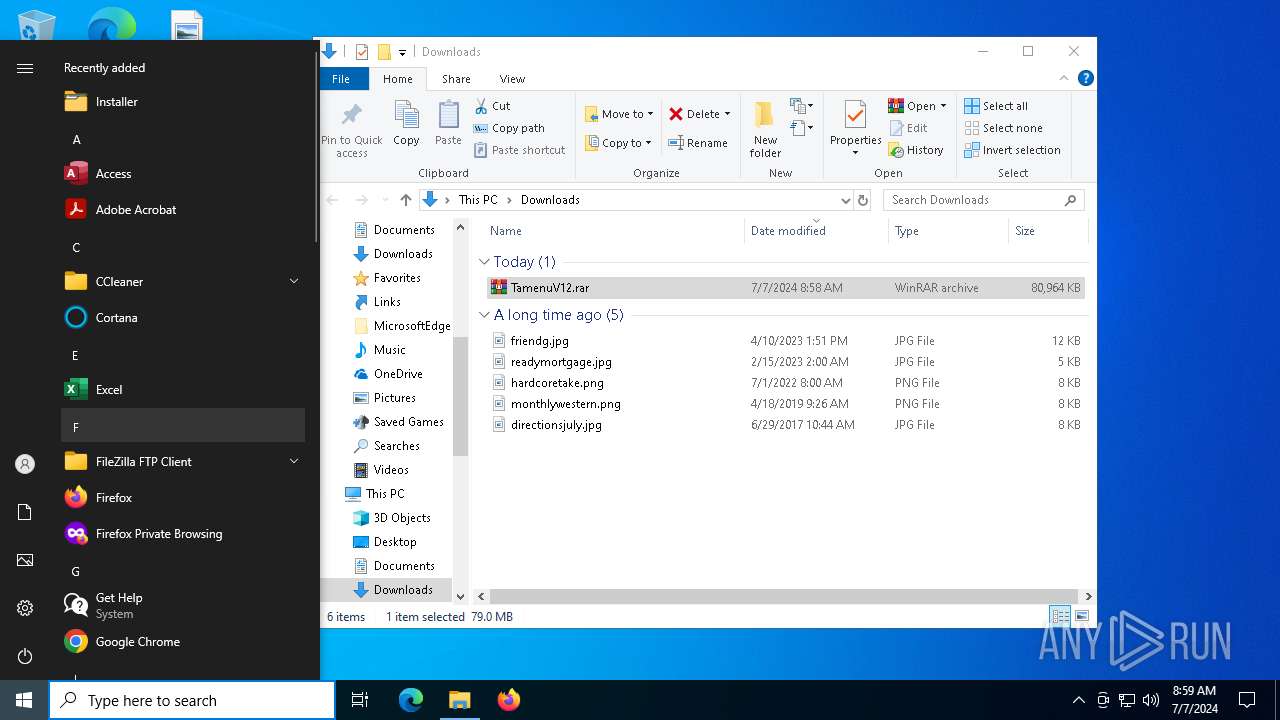Switch to the large icons view
This screenshot has width=1280, height=720.
(1081, 616)
